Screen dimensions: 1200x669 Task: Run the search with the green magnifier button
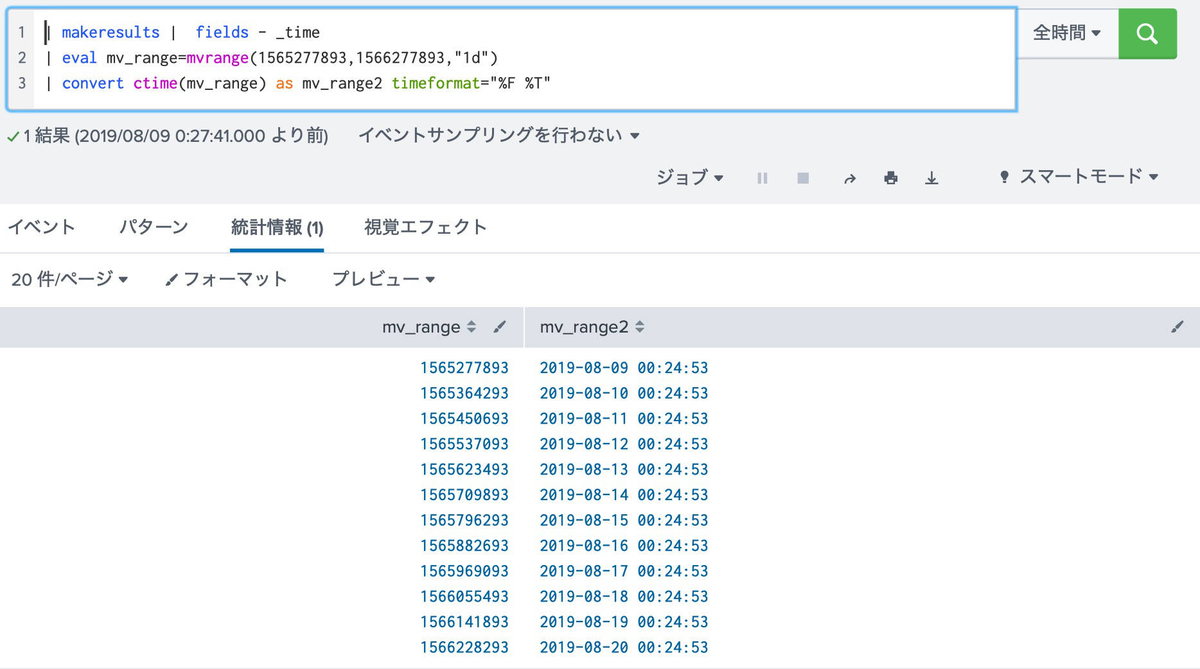[1147, 33]
